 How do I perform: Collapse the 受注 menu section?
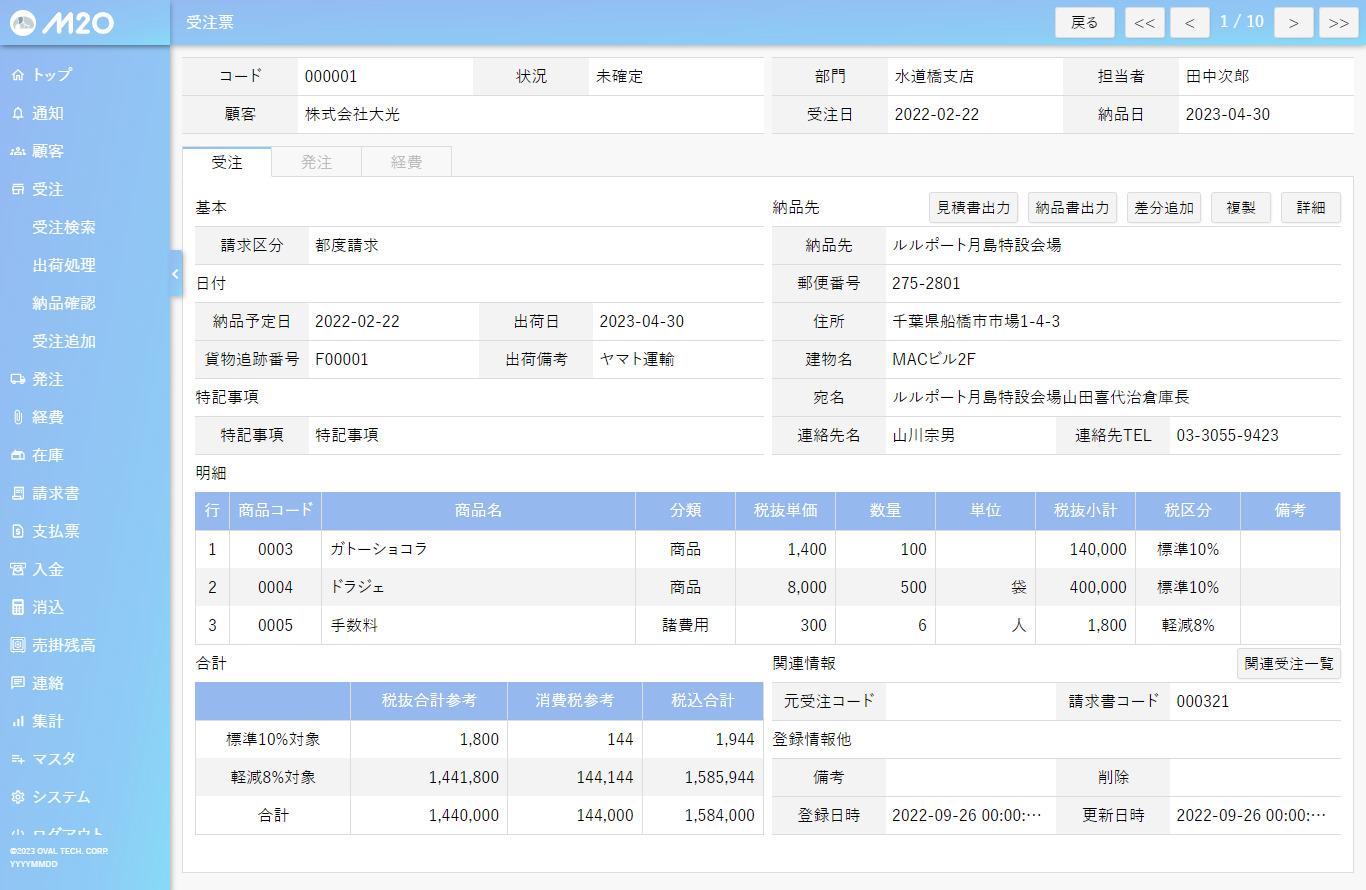tap(47, 190)
